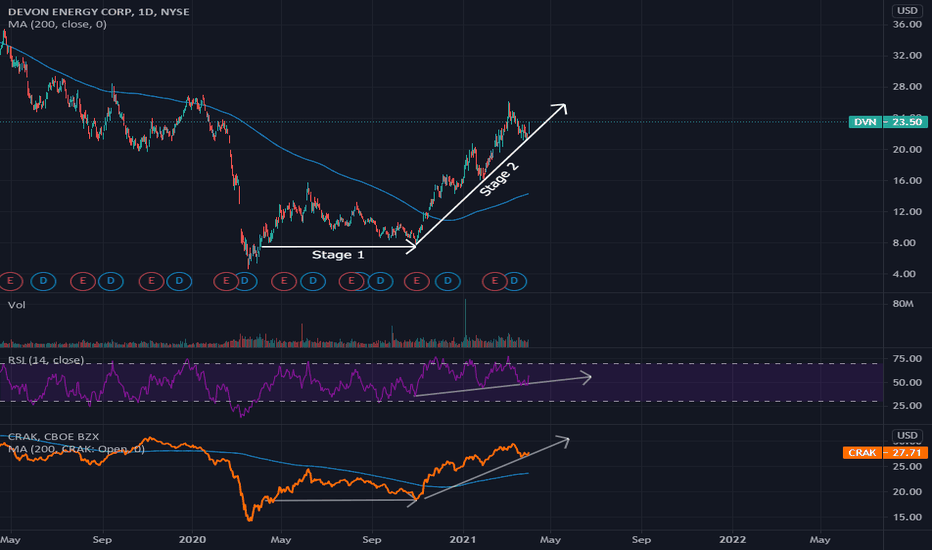Click the 2021 label on the time axis
The image size is (932, 550).
click(462, 540)
